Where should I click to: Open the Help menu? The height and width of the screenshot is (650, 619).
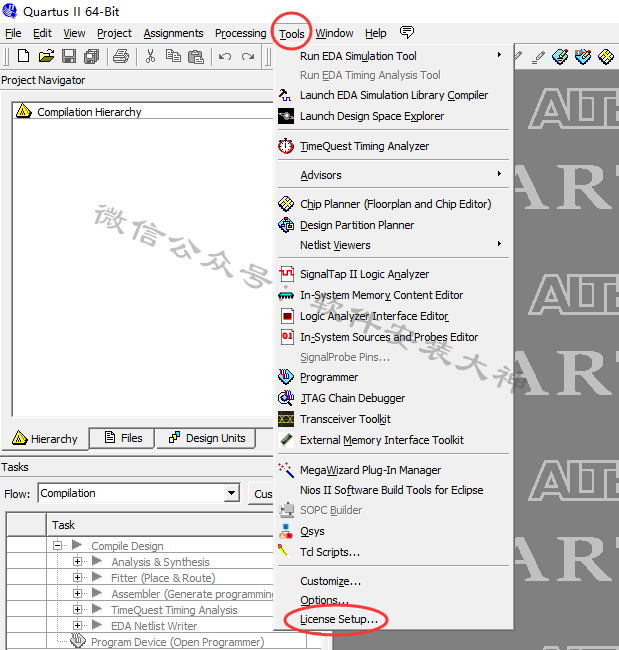[376, 33]
